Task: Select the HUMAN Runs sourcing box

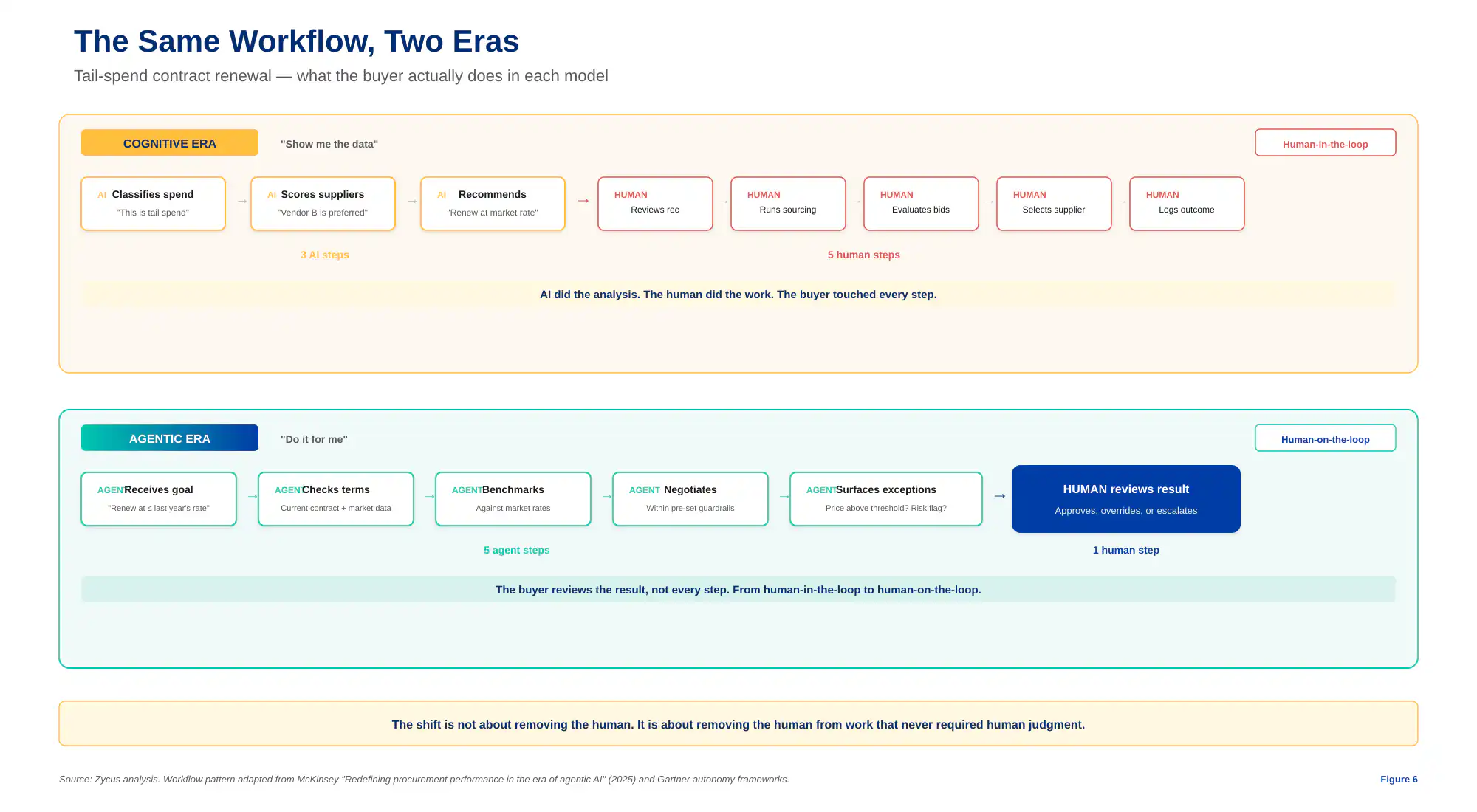Action: (788, 204)
